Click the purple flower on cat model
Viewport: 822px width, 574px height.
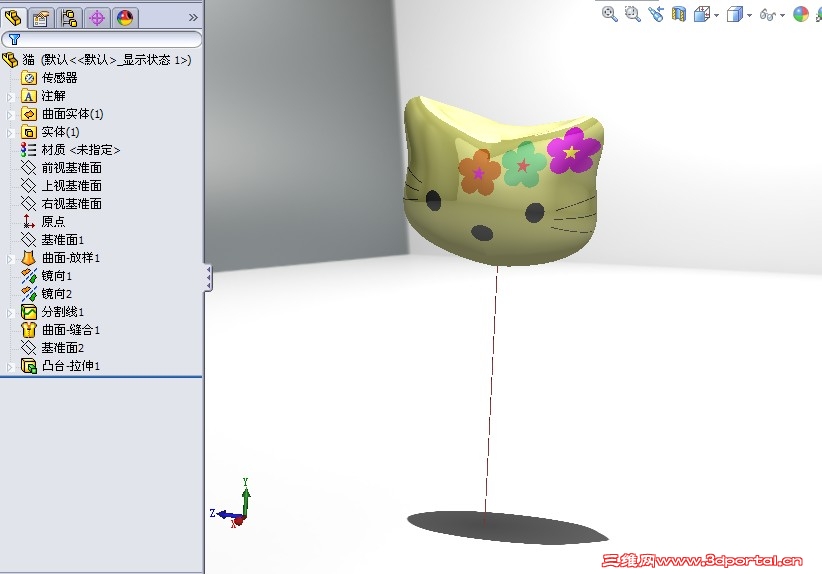coord(573,150)
